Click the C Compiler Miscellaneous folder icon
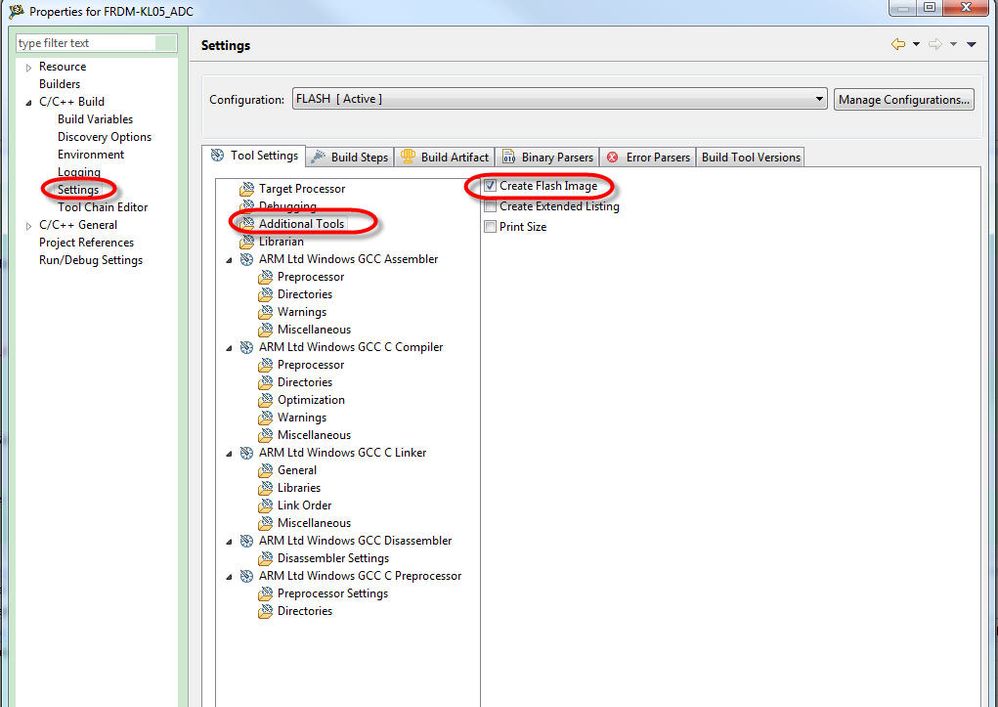This screenshot has width=998, height=707. (265, 435)
